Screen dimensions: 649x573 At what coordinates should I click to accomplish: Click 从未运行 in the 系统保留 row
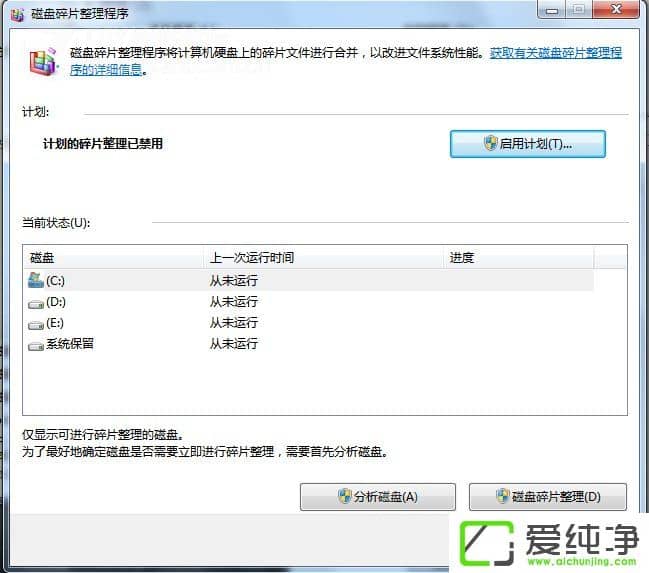[233, 345]
